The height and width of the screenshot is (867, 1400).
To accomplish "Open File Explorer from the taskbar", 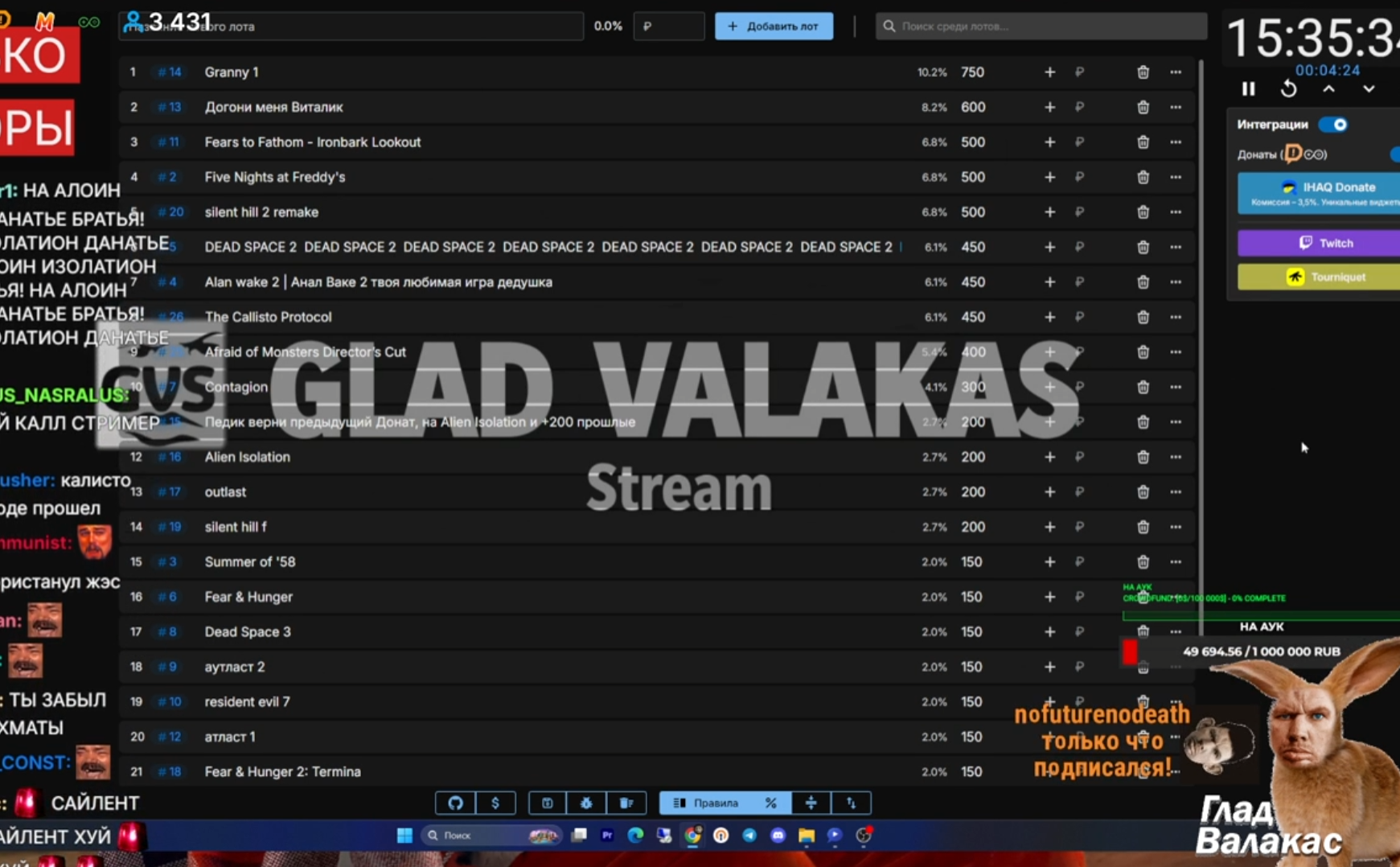I will click(807, 836).
